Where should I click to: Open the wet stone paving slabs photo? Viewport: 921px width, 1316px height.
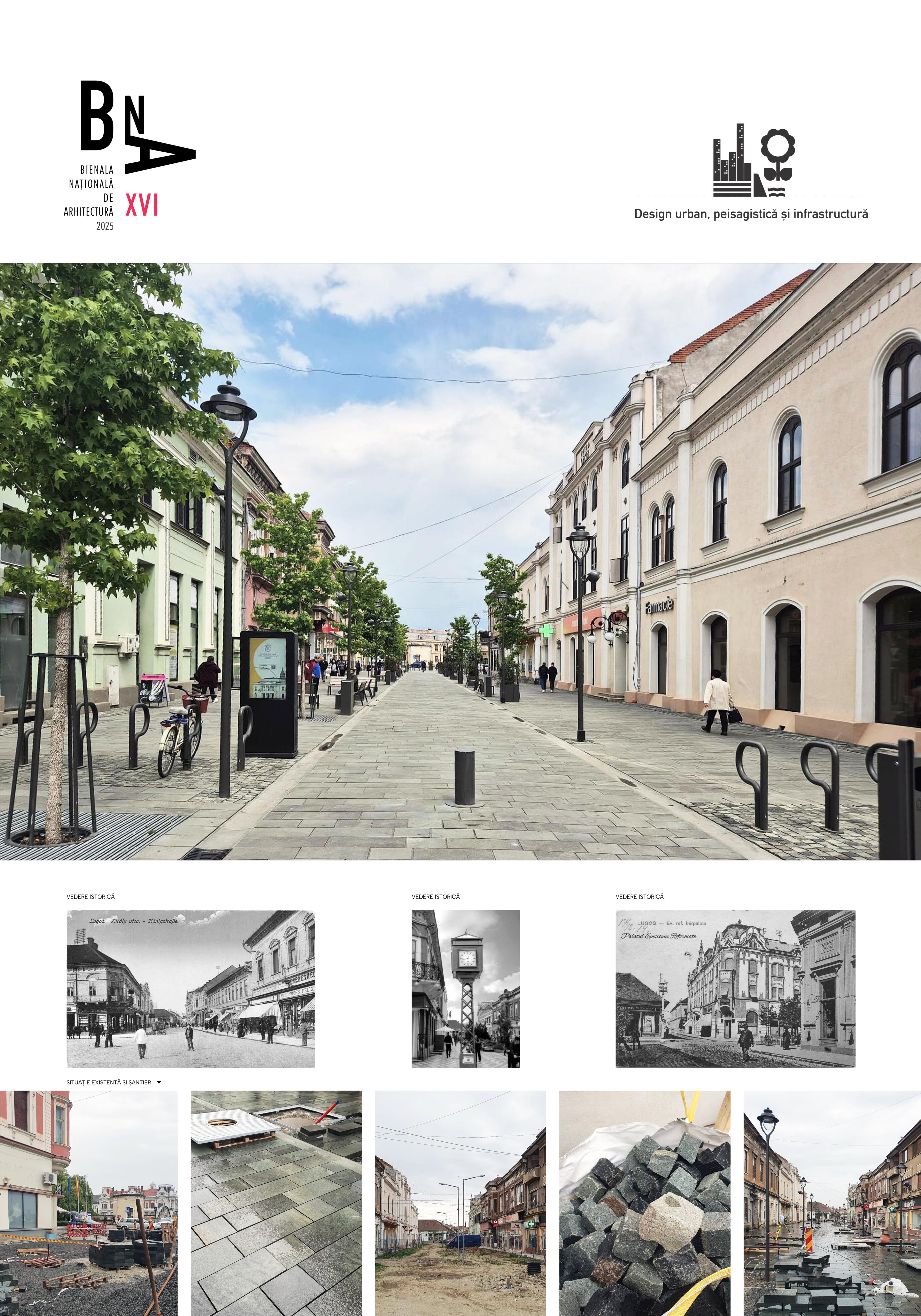[x=276, y=1204]
